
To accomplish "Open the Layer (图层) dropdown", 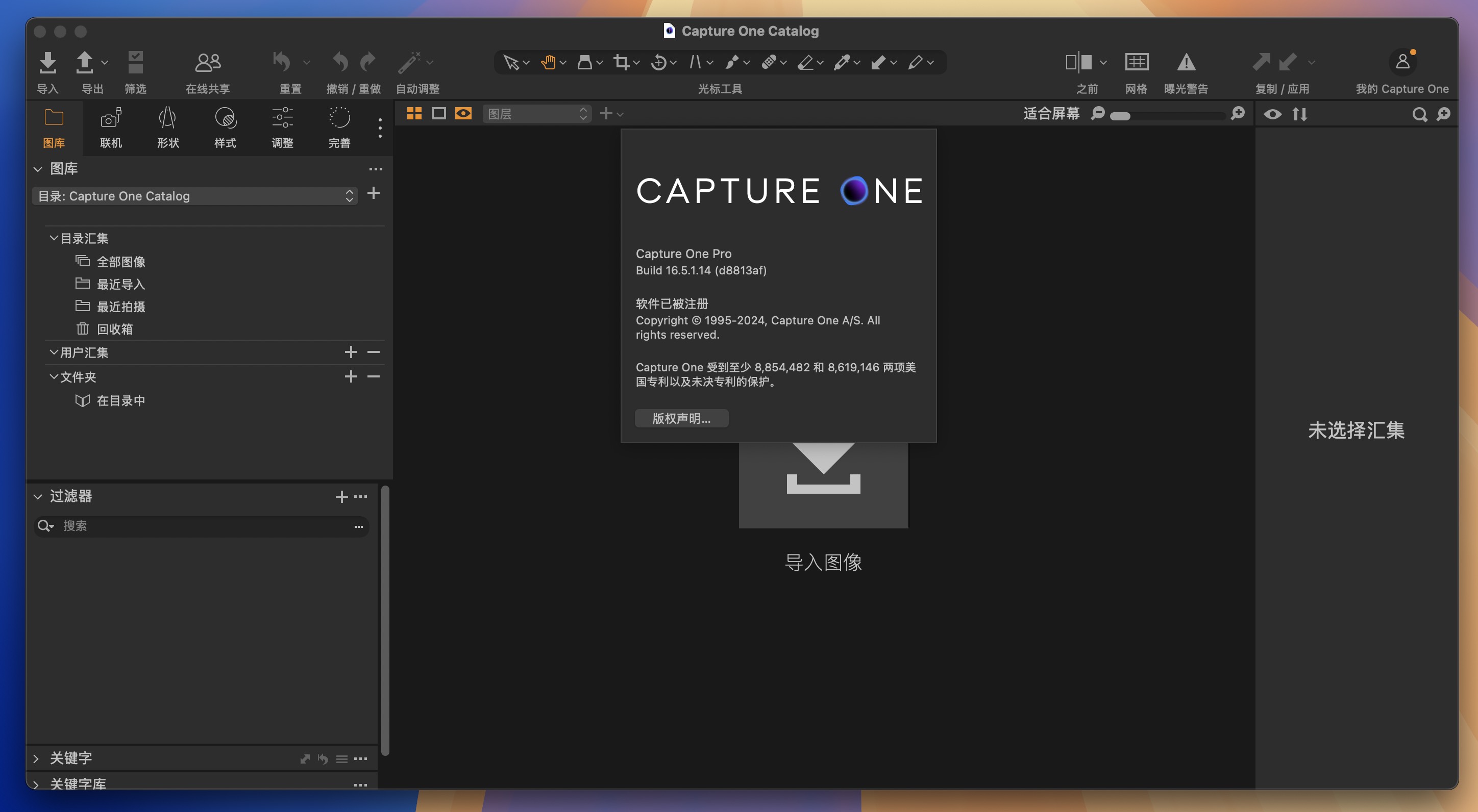I will [537, 114].
